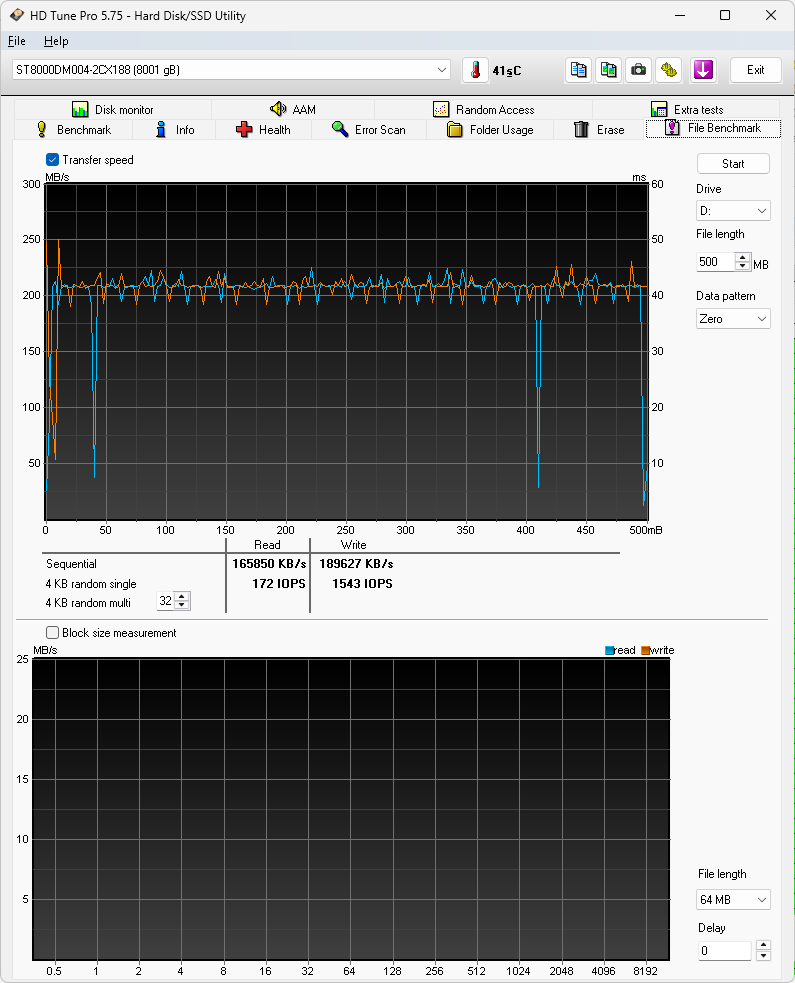Switch to the Health tab
The width and height of the screenshot is (795, 983).
pyautogui.click(x=263, y=130)
